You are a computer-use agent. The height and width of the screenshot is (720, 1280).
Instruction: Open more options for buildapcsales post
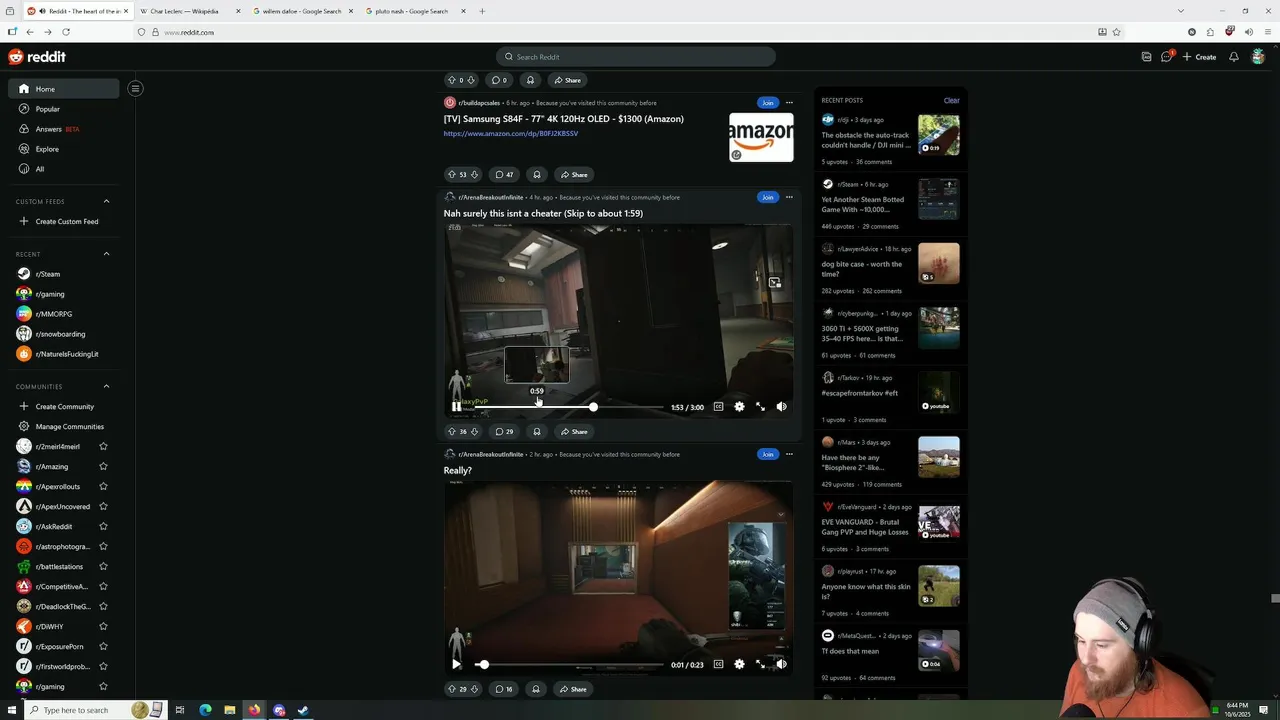point(789,102)
